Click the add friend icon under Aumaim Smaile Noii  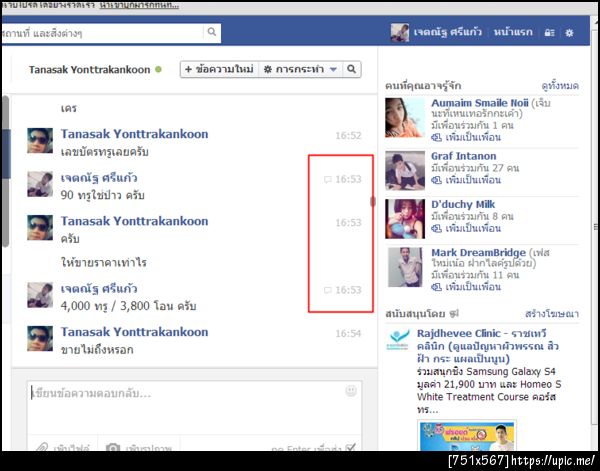tap(437, 137)
